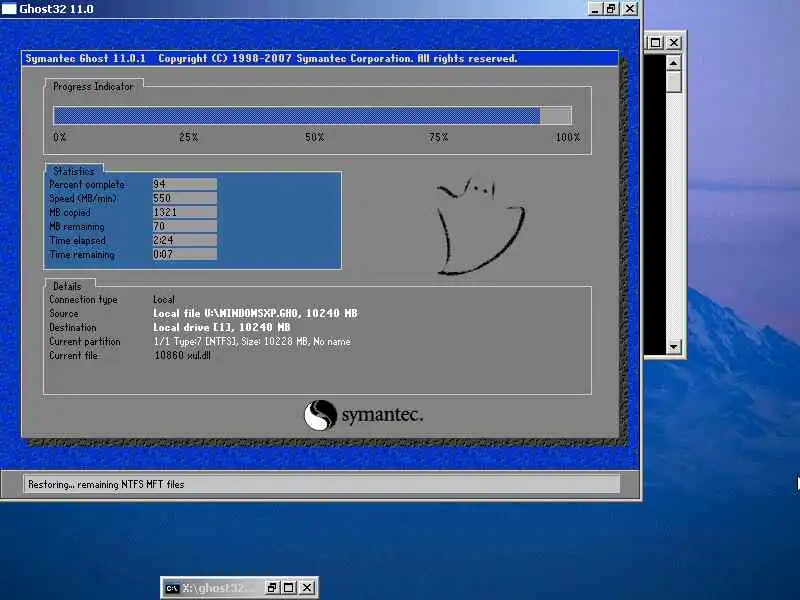The height and width of the screenshot is (600, 800).
Task: Click the X:\ghost32 minimized window title
Action: pos(217,588)
